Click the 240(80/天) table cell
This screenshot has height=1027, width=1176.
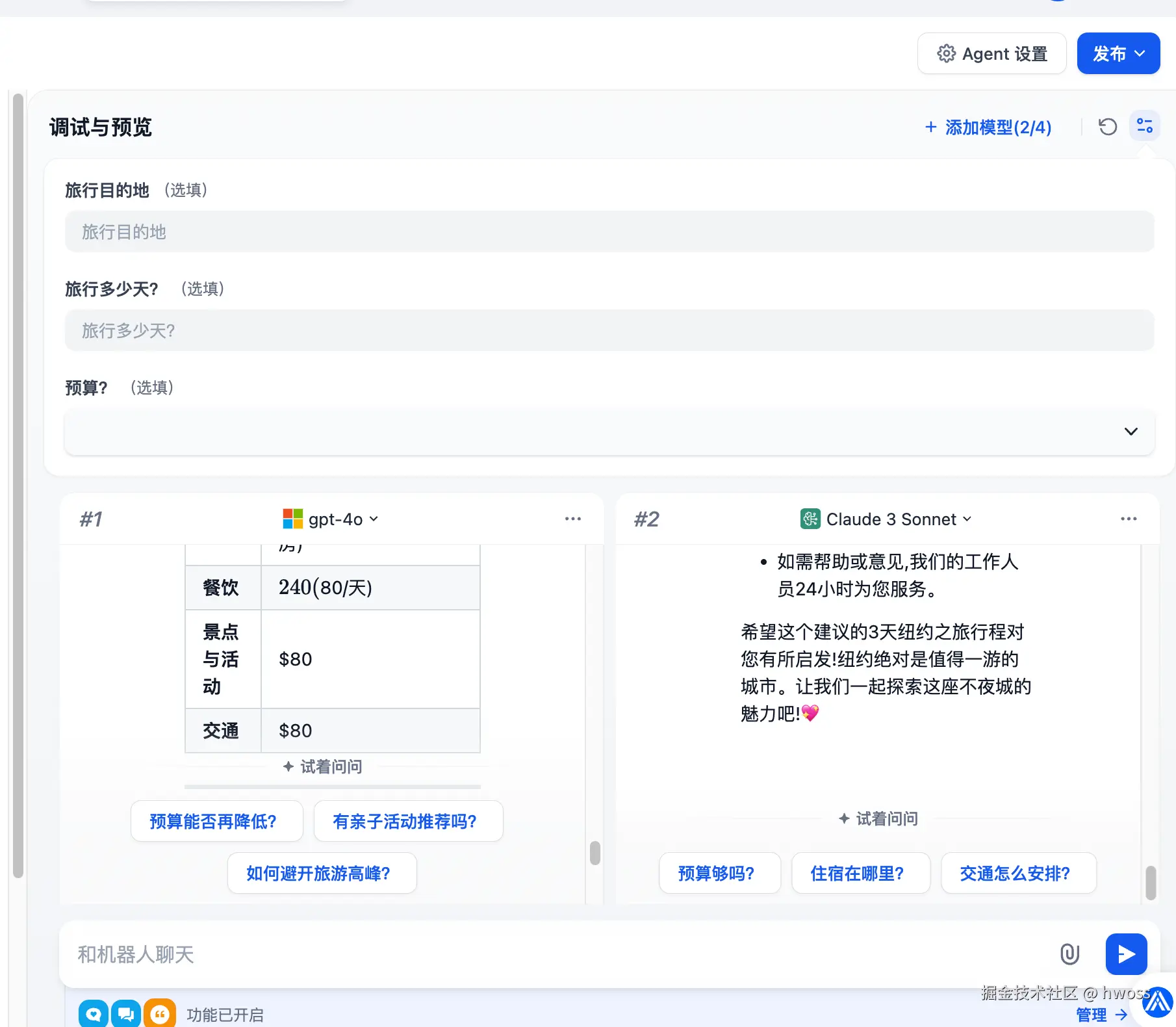[x=370, y=588]
